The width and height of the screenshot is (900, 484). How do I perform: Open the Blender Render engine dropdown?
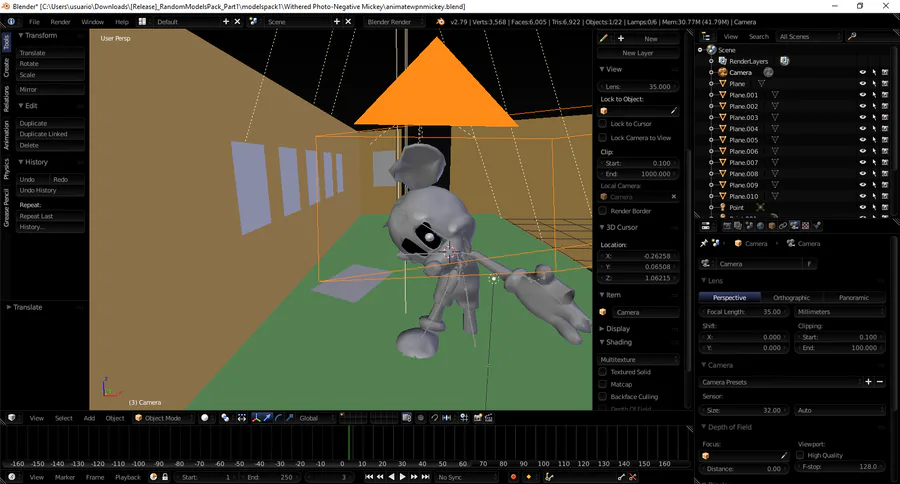(394, 22)
